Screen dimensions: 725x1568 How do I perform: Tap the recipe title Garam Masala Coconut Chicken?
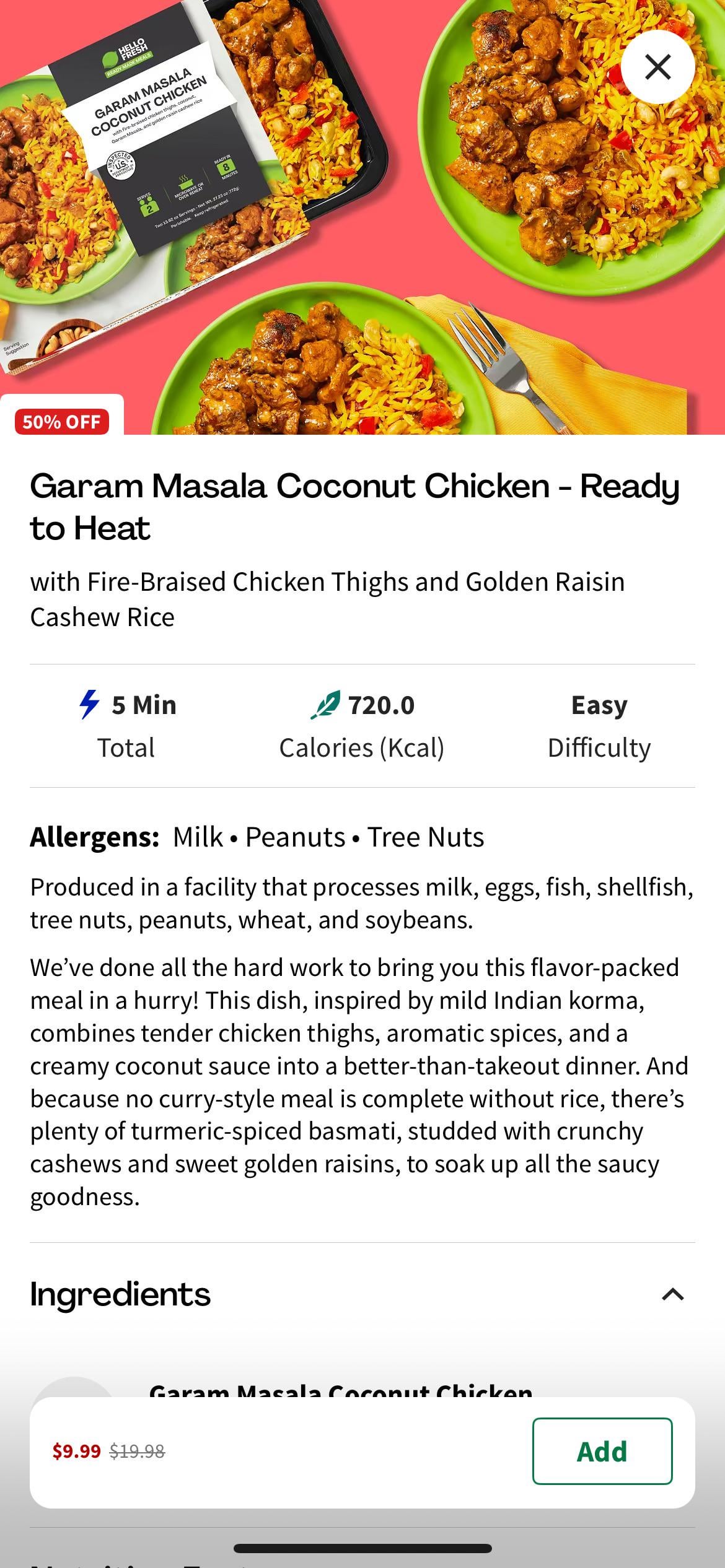click(x=354, y=507)
